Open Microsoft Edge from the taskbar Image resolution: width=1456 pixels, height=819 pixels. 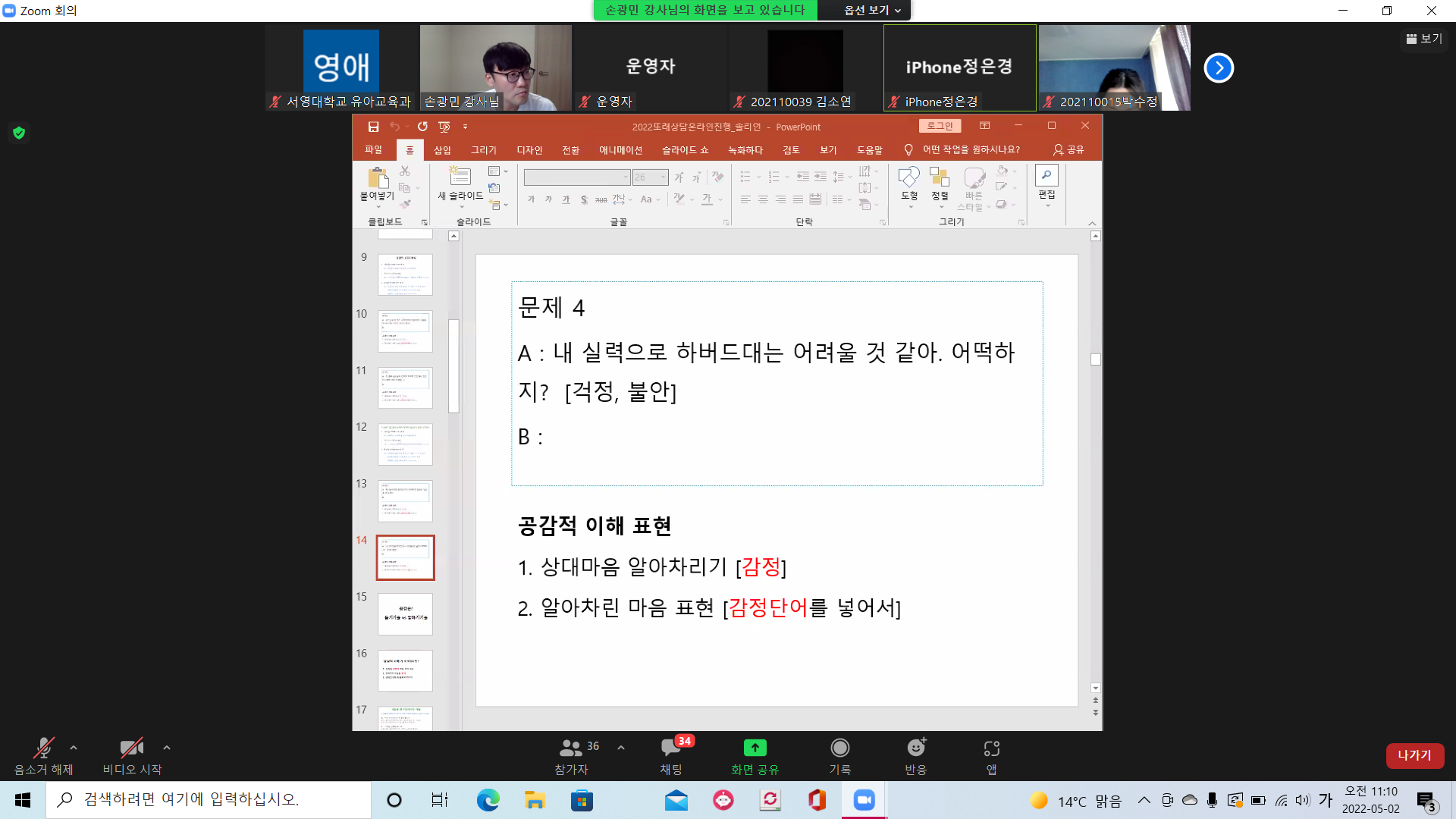click(488, 800)
